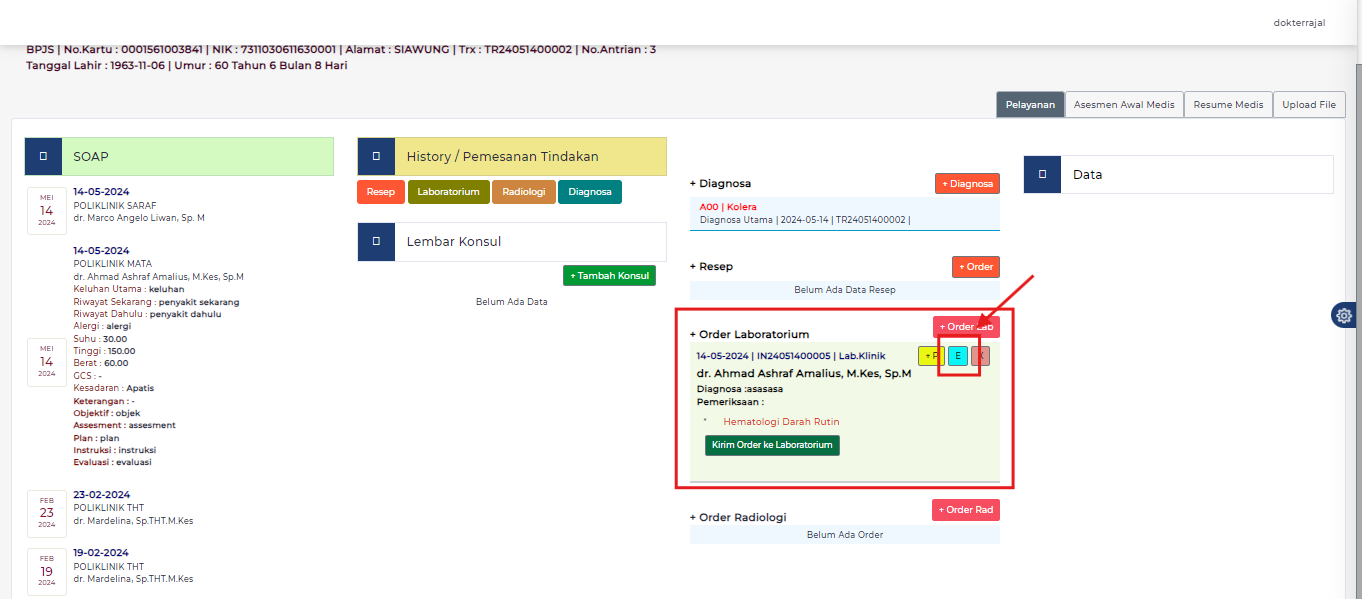The height and width of the screenshot is (599, 1362).
Task: Click the + Tambah Konsul button
Action: point(609,276)
